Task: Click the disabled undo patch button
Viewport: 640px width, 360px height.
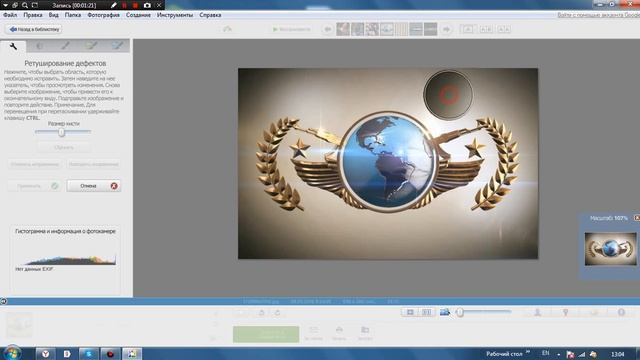Action: point(35,164)
